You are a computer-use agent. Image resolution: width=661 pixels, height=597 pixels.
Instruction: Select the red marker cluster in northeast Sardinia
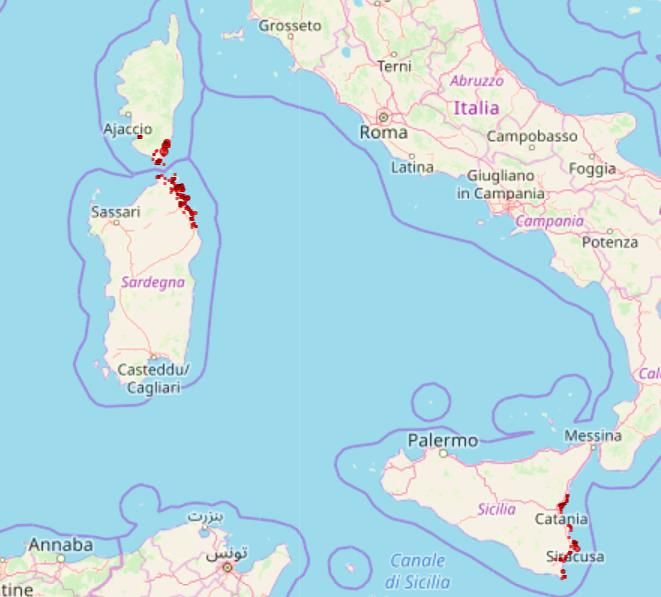[181, 200]
